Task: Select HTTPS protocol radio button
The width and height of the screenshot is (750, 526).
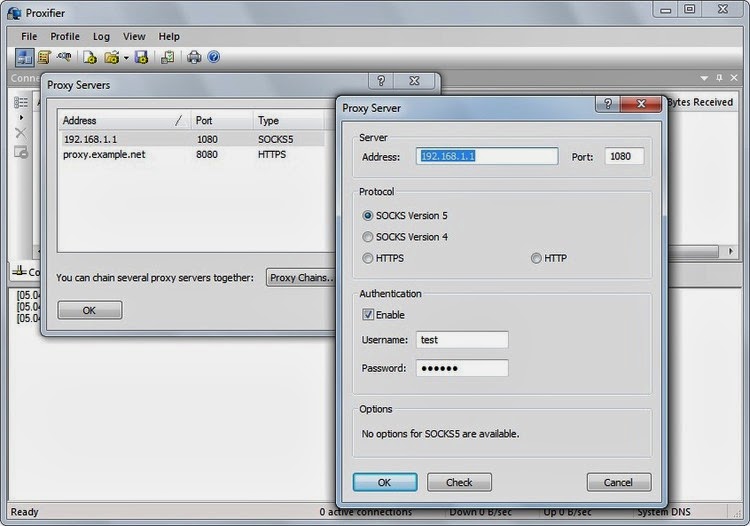Action: point(367,258)
